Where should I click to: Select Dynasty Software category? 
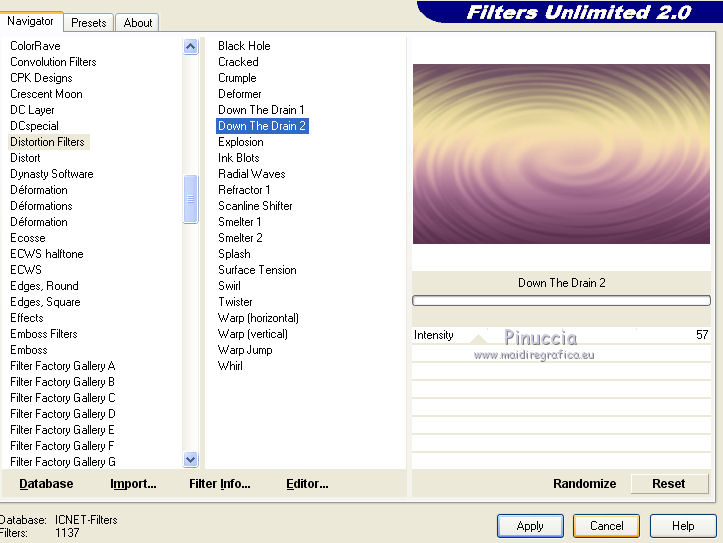click(x=52, y=174)
